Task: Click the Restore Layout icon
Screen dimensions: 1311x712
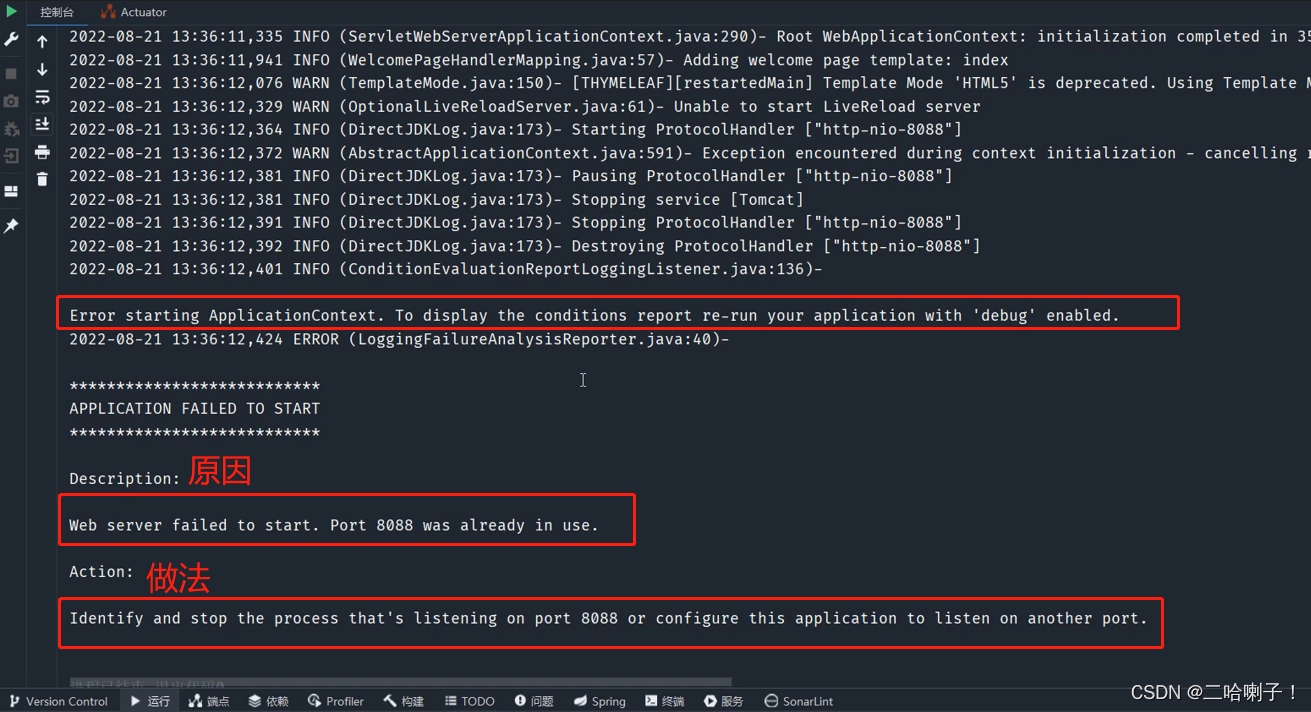Action: [x=11, y=191]
